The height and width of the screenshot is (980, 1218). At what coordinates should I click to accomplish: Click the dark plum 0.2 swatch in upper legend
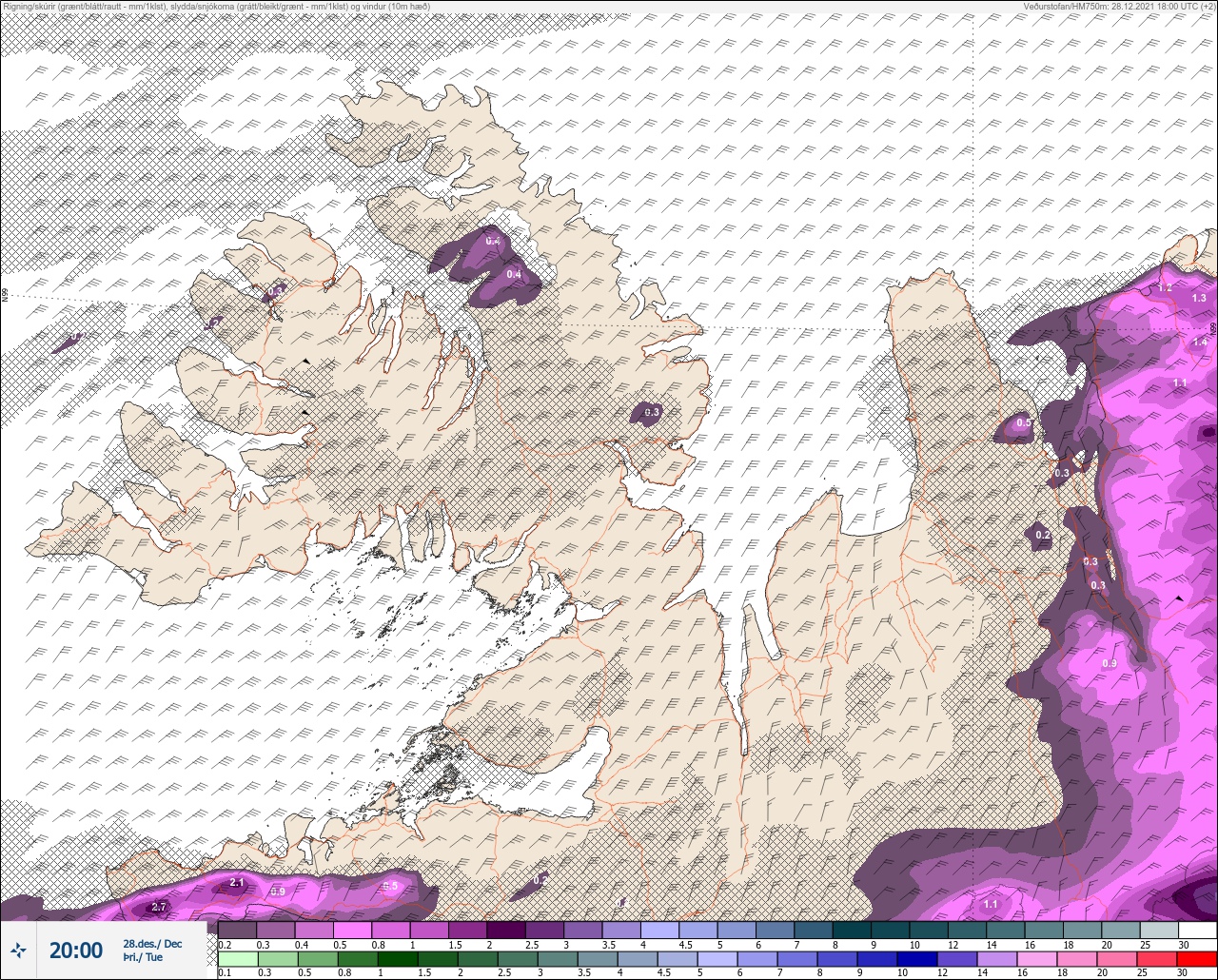237,930
